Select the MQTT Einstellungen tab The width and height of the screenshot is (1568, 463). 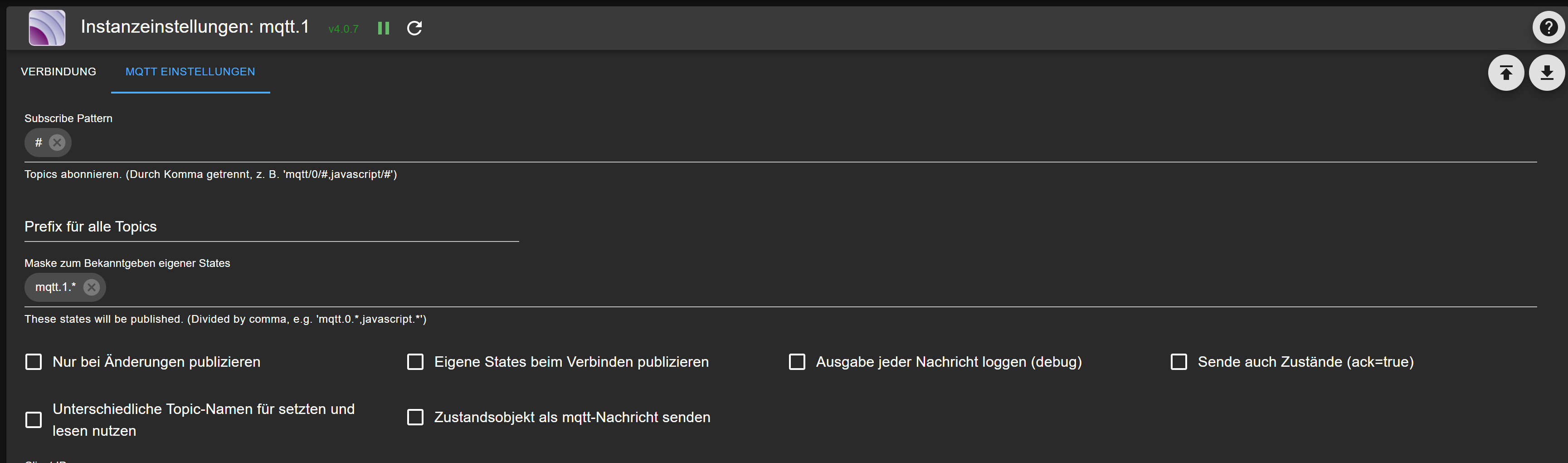click(x=190, y=72)
